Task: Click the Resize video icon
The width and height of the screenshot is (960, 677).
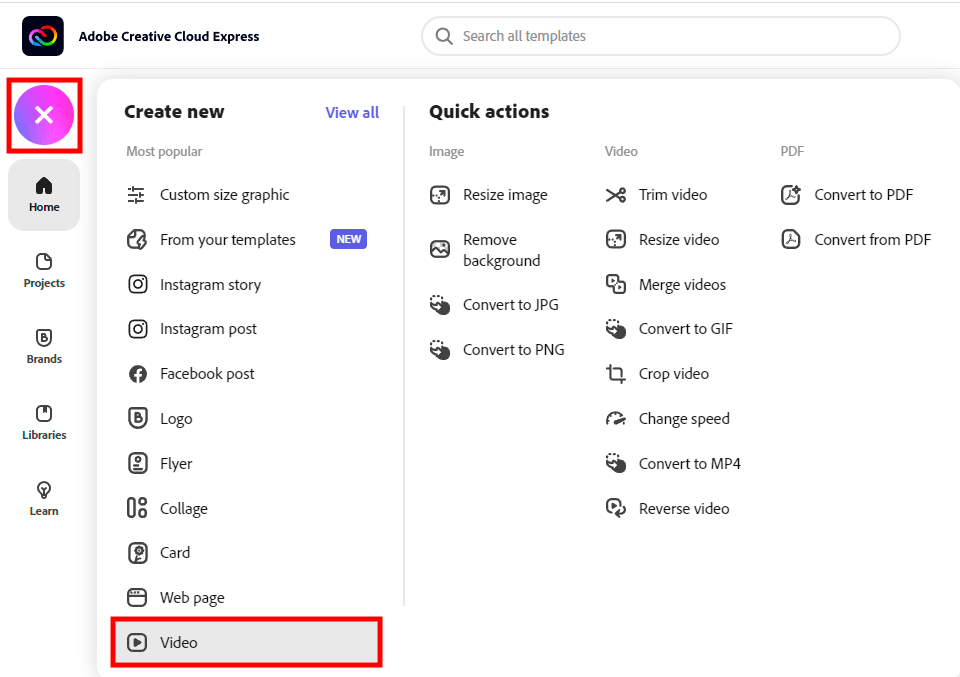Action: coord(616,239)
